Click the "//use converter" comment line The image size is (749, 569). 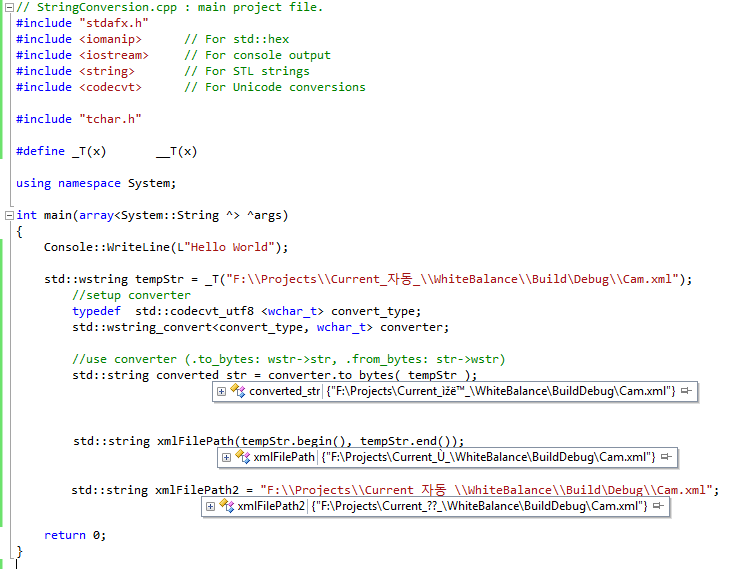pos(289,359)
